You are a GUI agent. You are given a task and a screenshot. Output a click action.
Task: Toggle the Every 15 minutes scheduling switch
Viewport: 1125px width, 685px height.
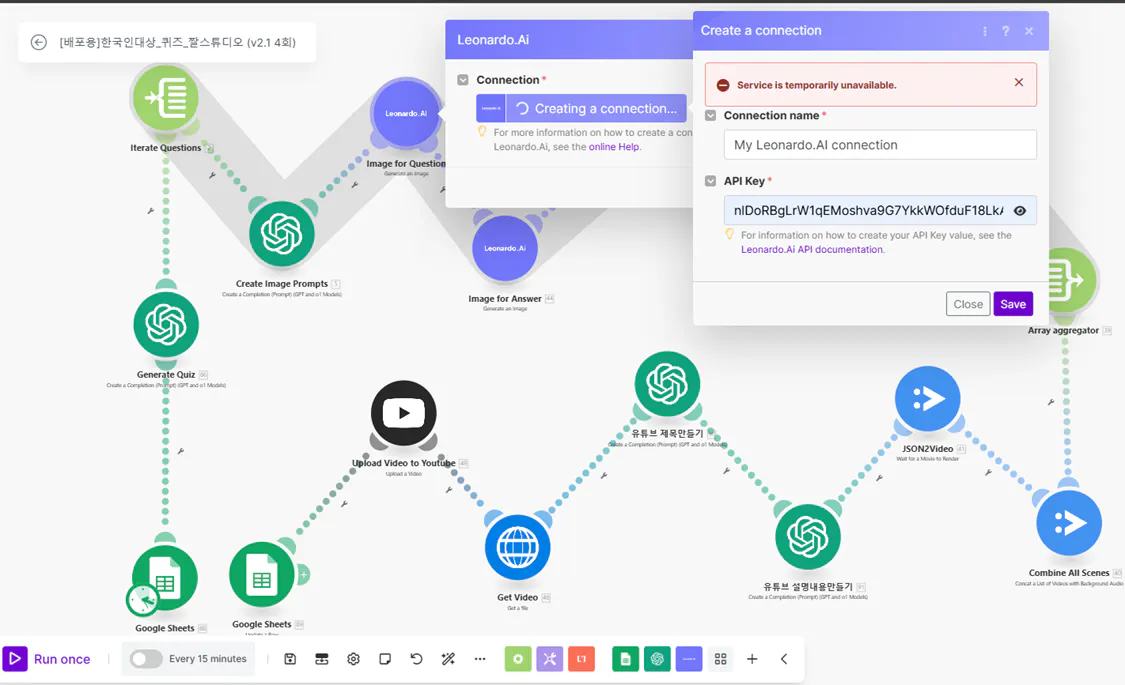click(x=146, y=658)
